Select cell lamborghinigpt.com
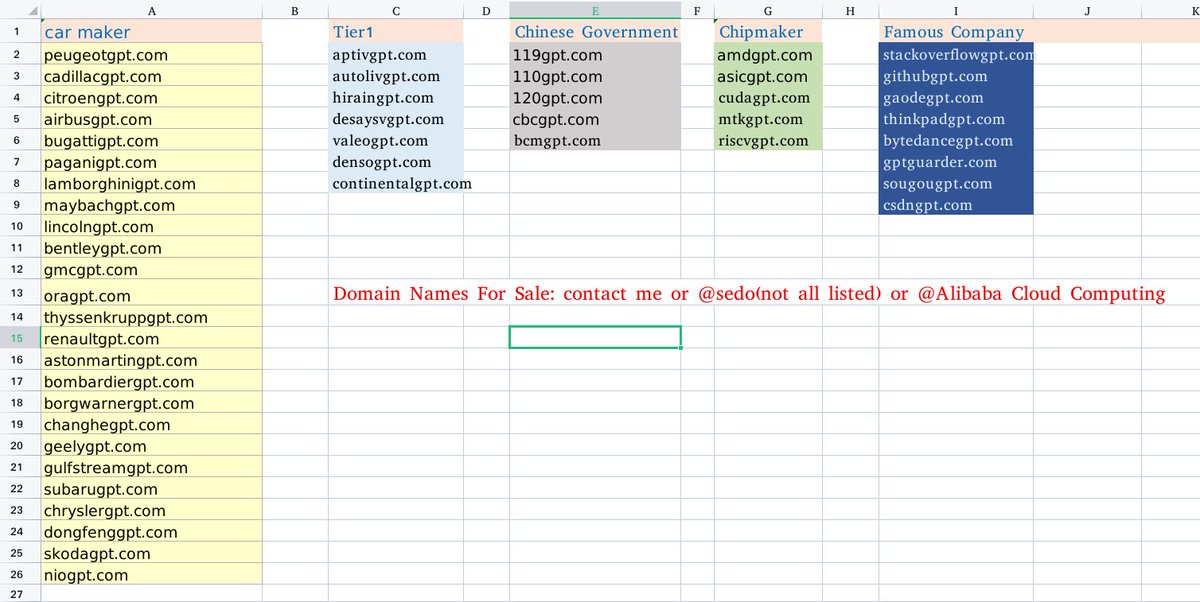Screen dimensions: 1200x602 tap(151, 184)
